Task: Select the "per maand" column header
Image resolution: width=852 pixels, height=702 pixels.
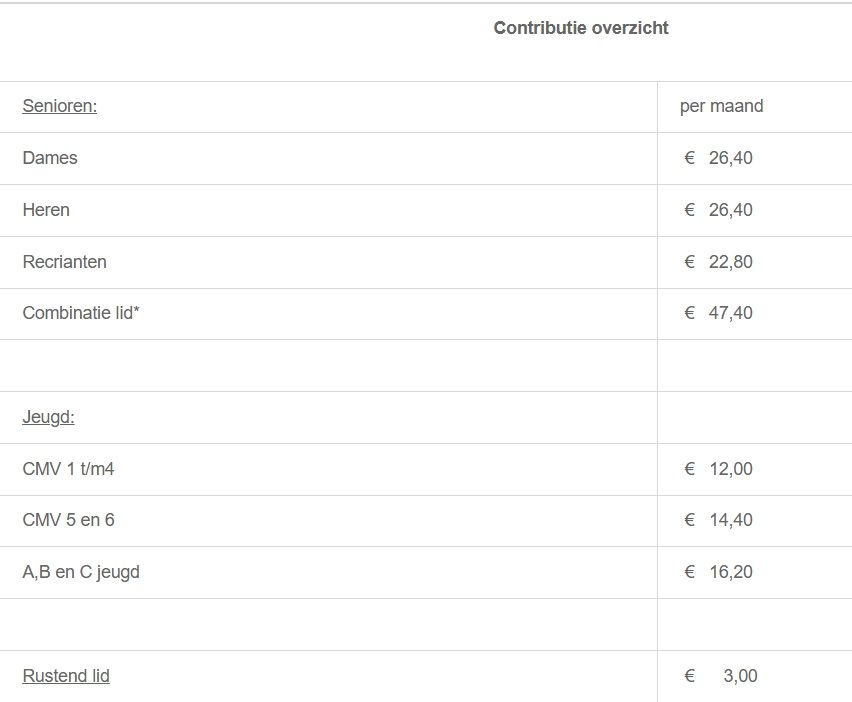Action: click(x=721, y=106)
